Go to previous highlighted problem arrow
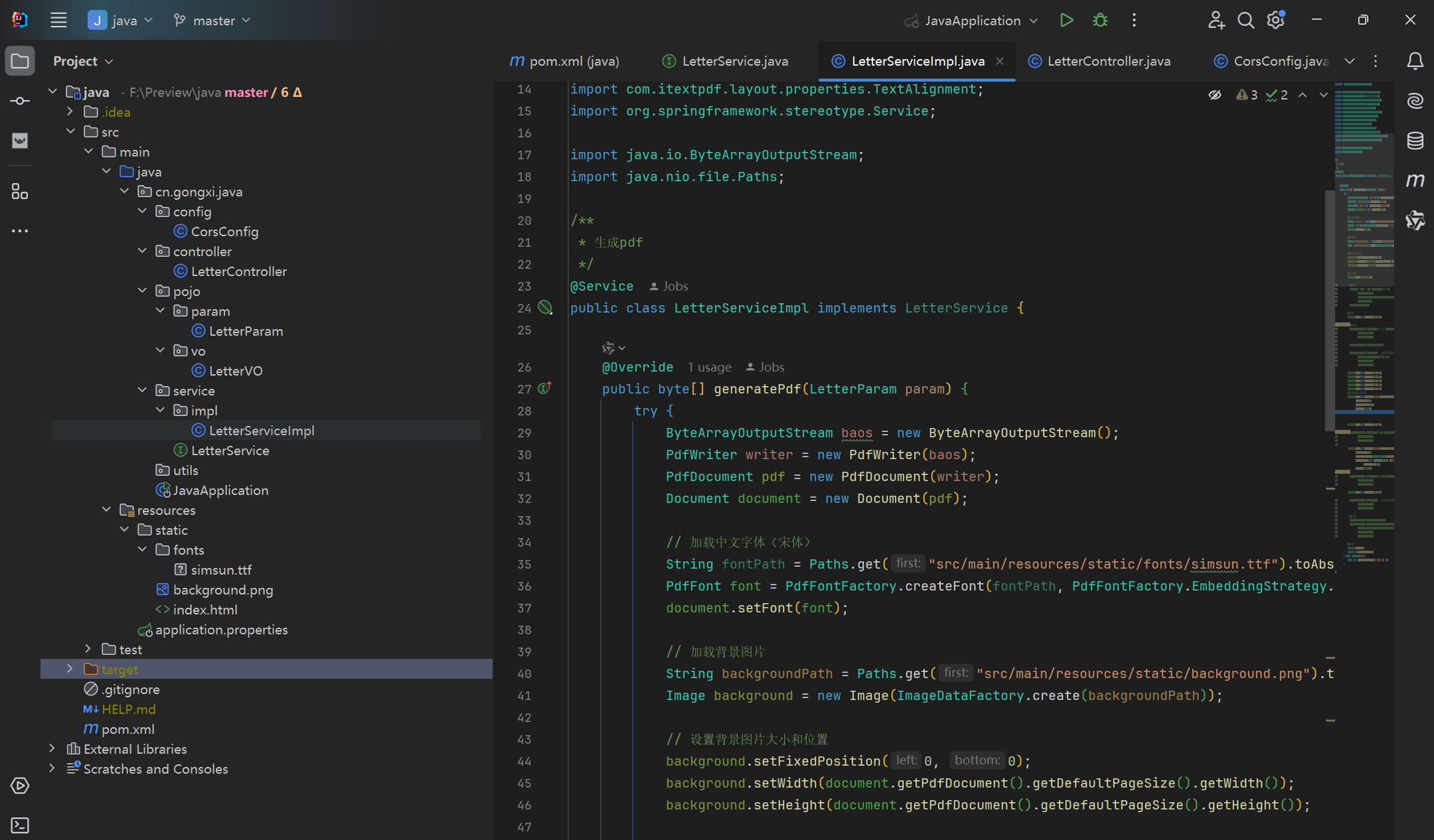The image size is (1434, 840). point(1303,95)
